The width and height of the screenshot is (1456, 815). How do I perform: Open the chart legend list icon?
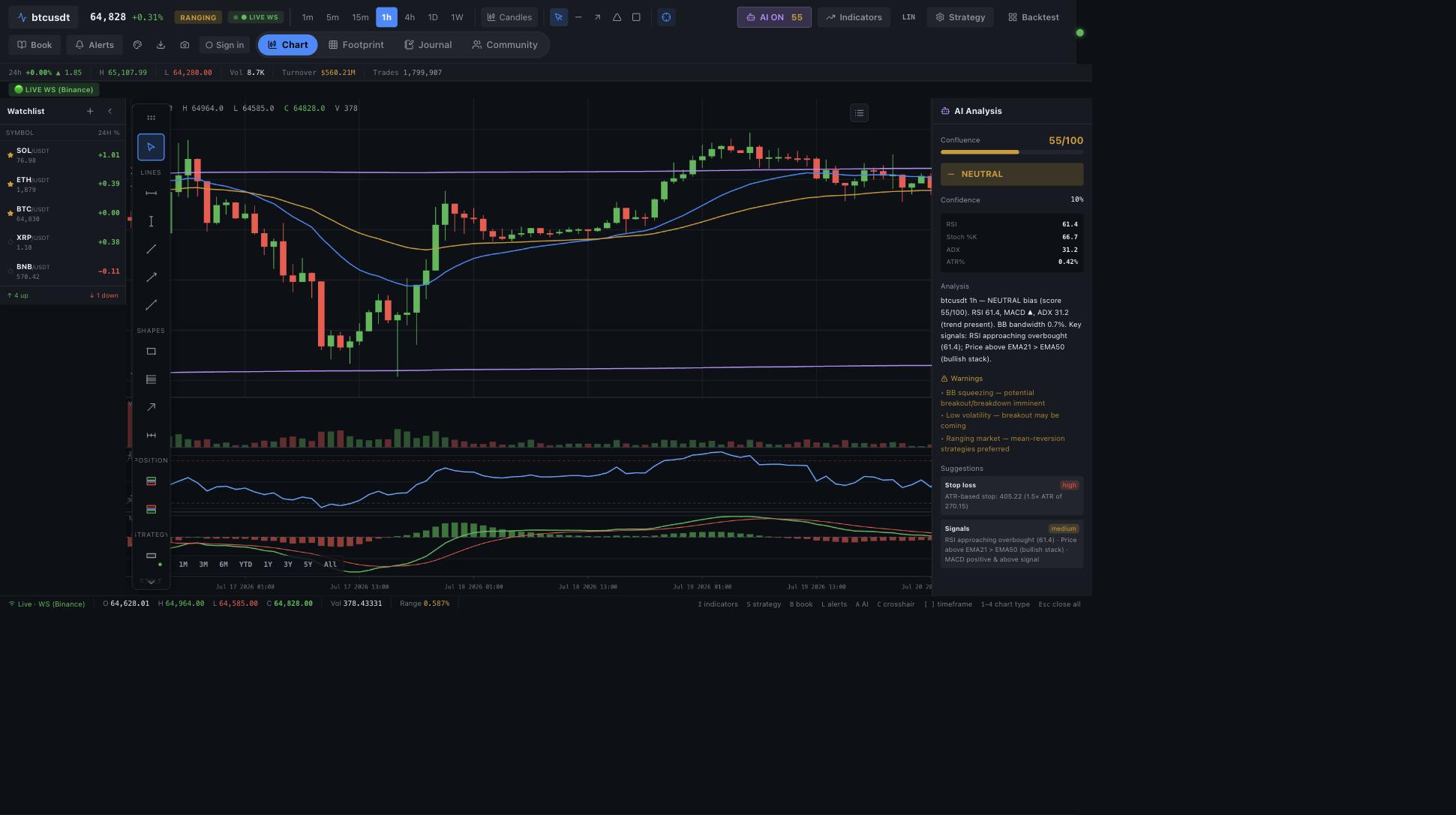click(x=860, y=113)
